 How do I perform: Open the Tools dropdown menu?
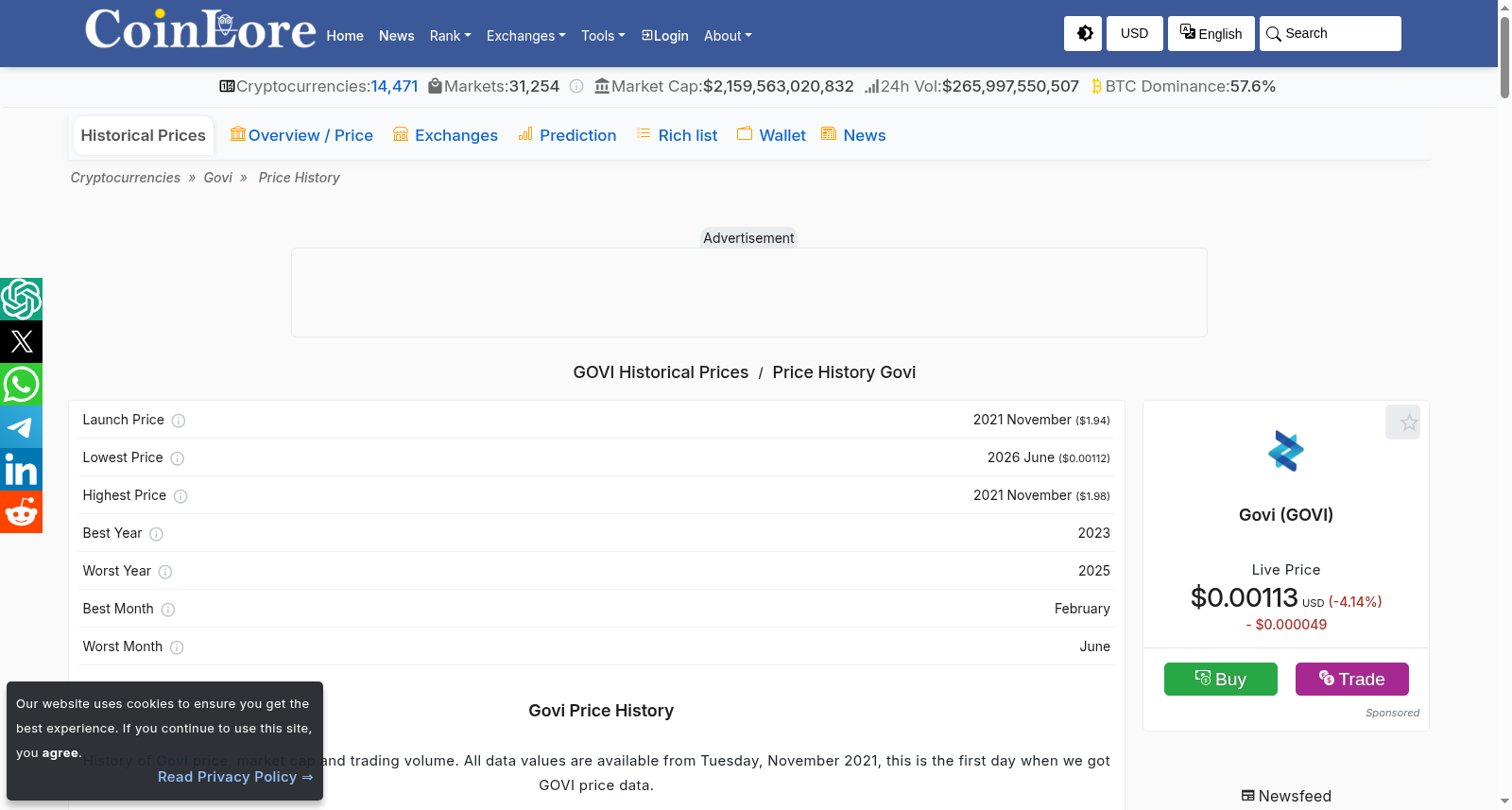click(603, 36)
